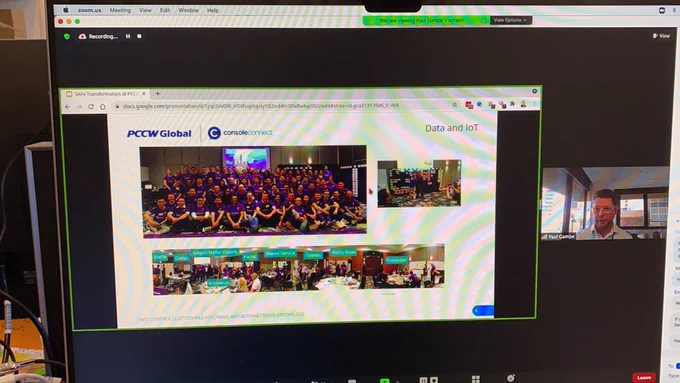Click the View layout button at top right
The height and width of the screenshot is (383, 680).
pyautogui.click(x=661, y=36)
